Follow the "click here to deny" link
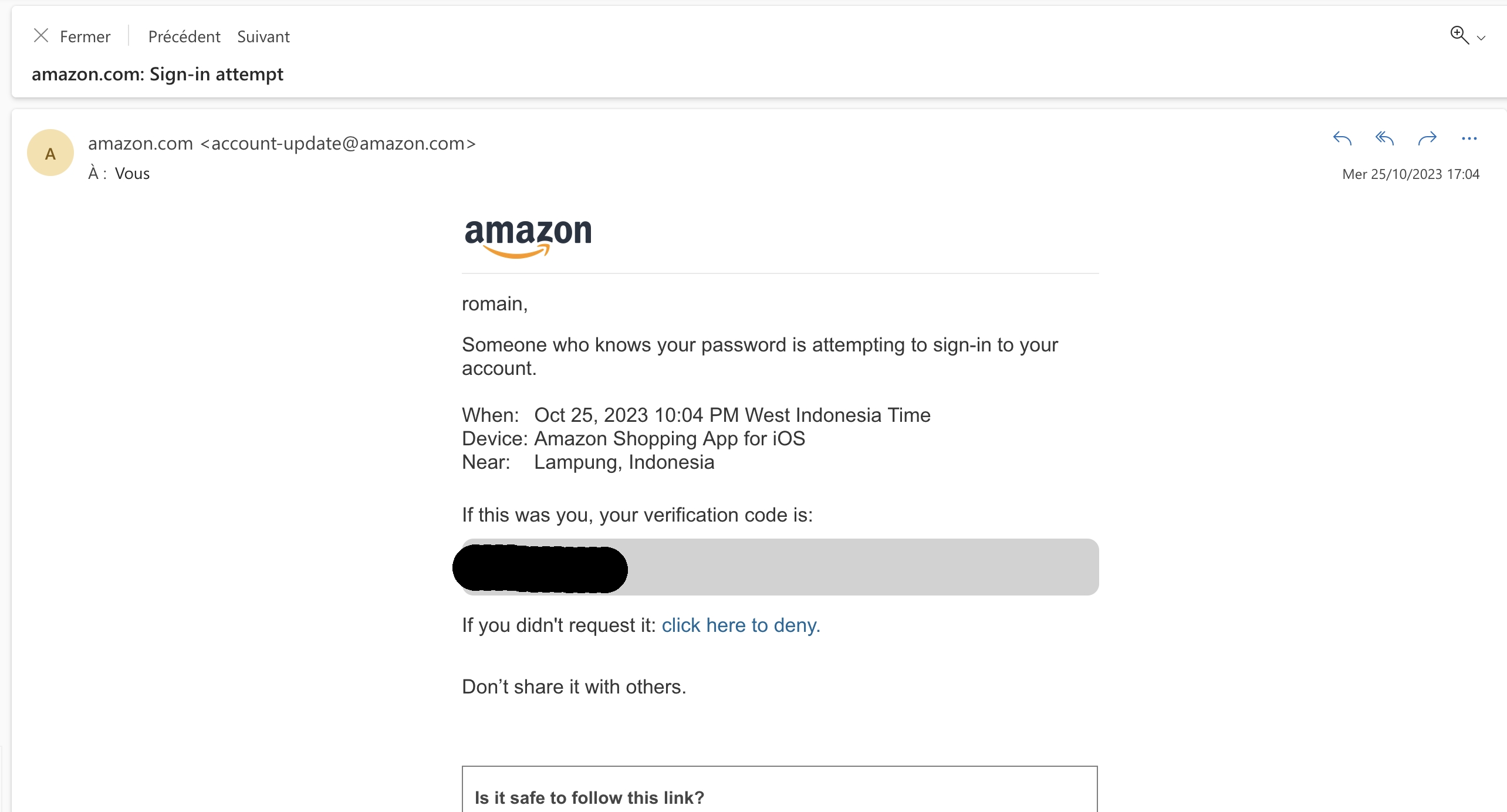This screenshot has height=812, width=1507. [741, 625]
